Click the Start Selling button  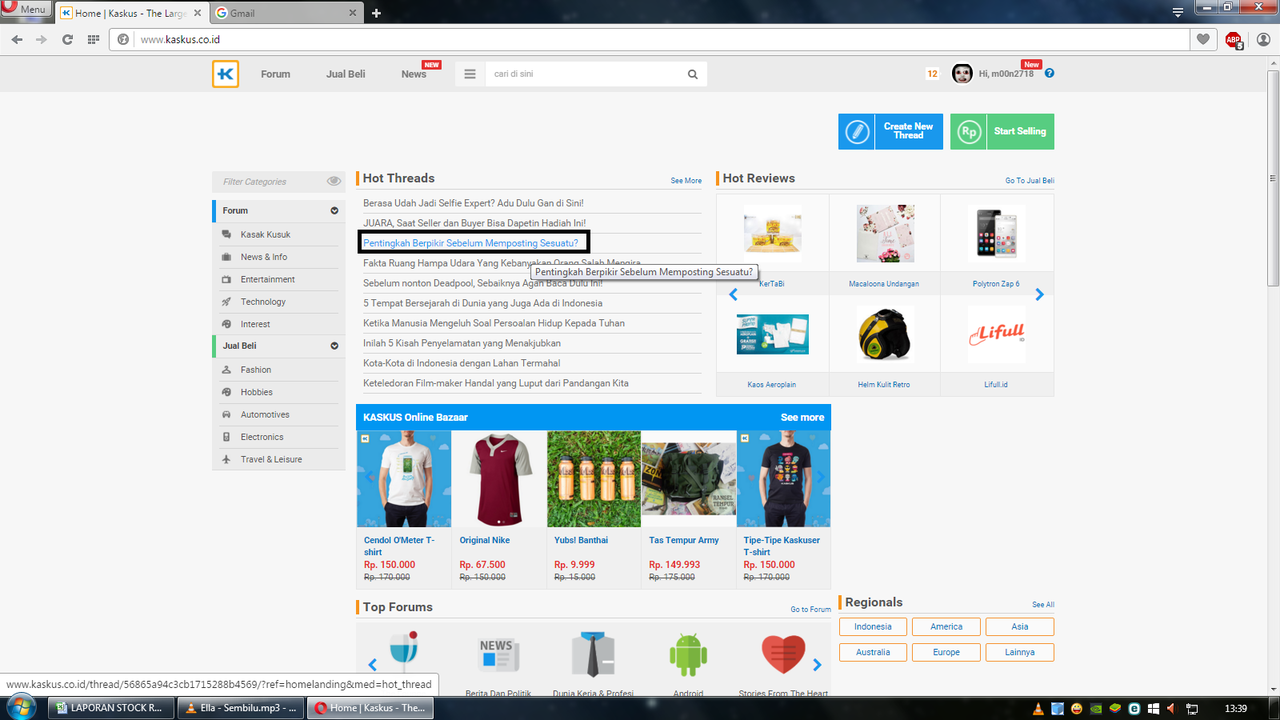[1002, 131]
